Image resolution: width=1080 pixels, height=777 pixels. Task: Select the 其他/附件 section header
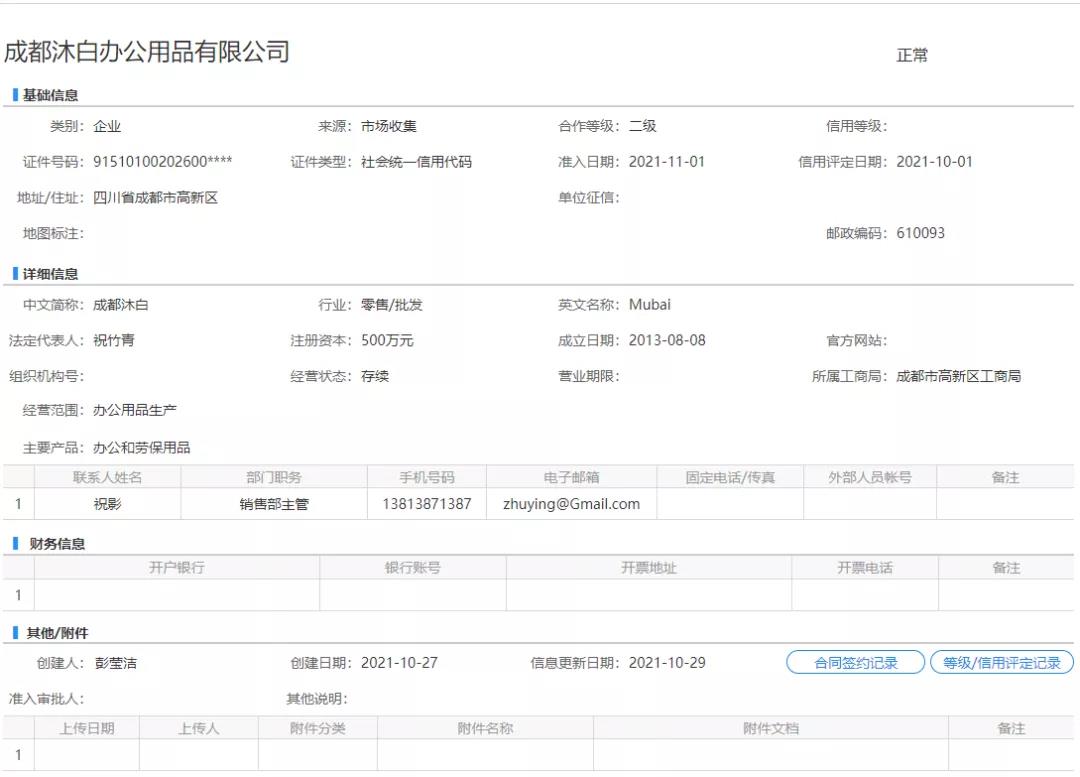pyautogui.click(x=57, y=633)
